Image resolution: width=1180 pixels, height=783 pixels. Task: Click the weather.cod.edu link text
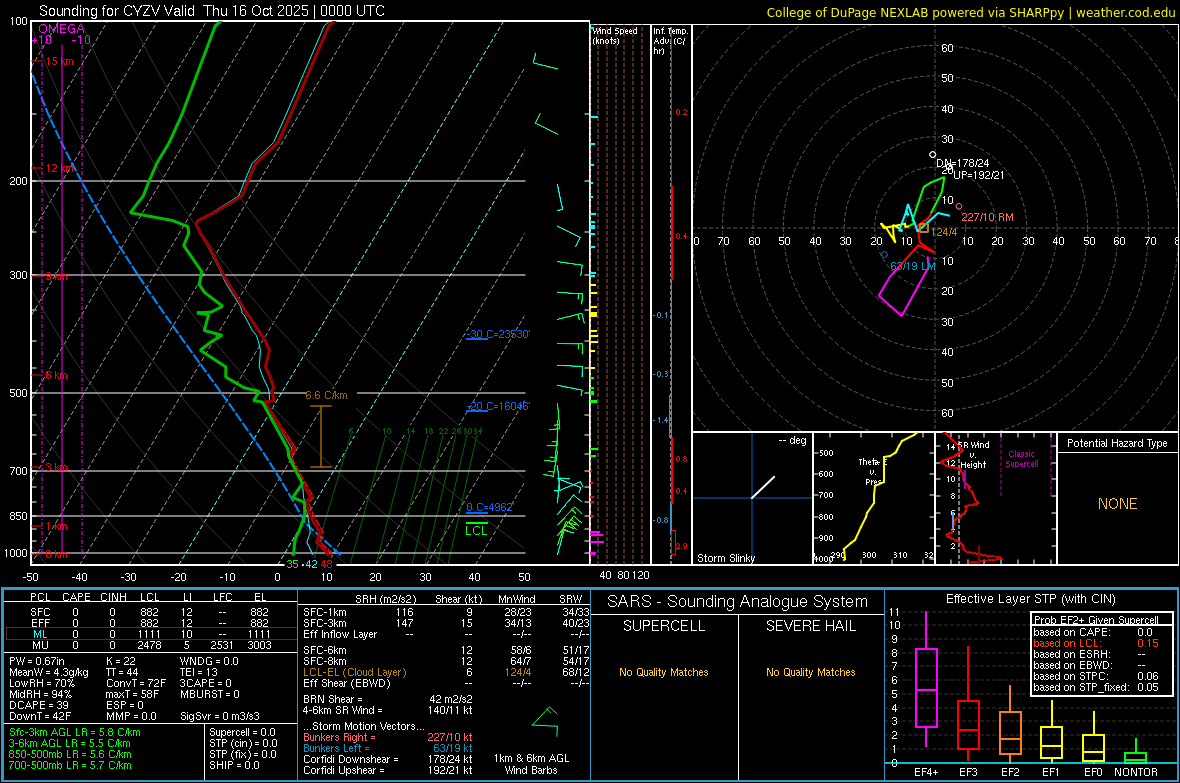click(x=1125, y=12)
